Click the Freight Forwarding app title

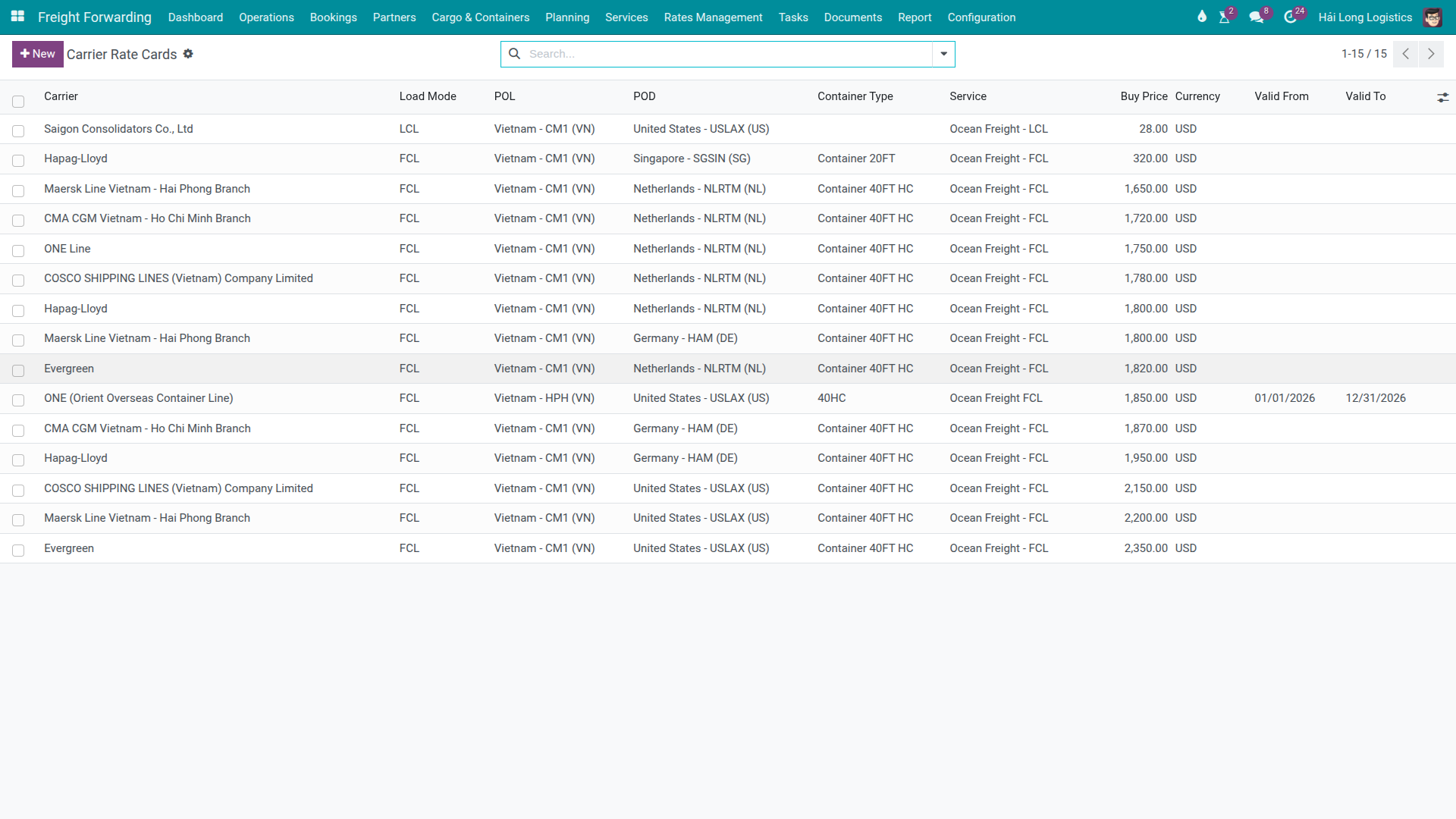95,17
